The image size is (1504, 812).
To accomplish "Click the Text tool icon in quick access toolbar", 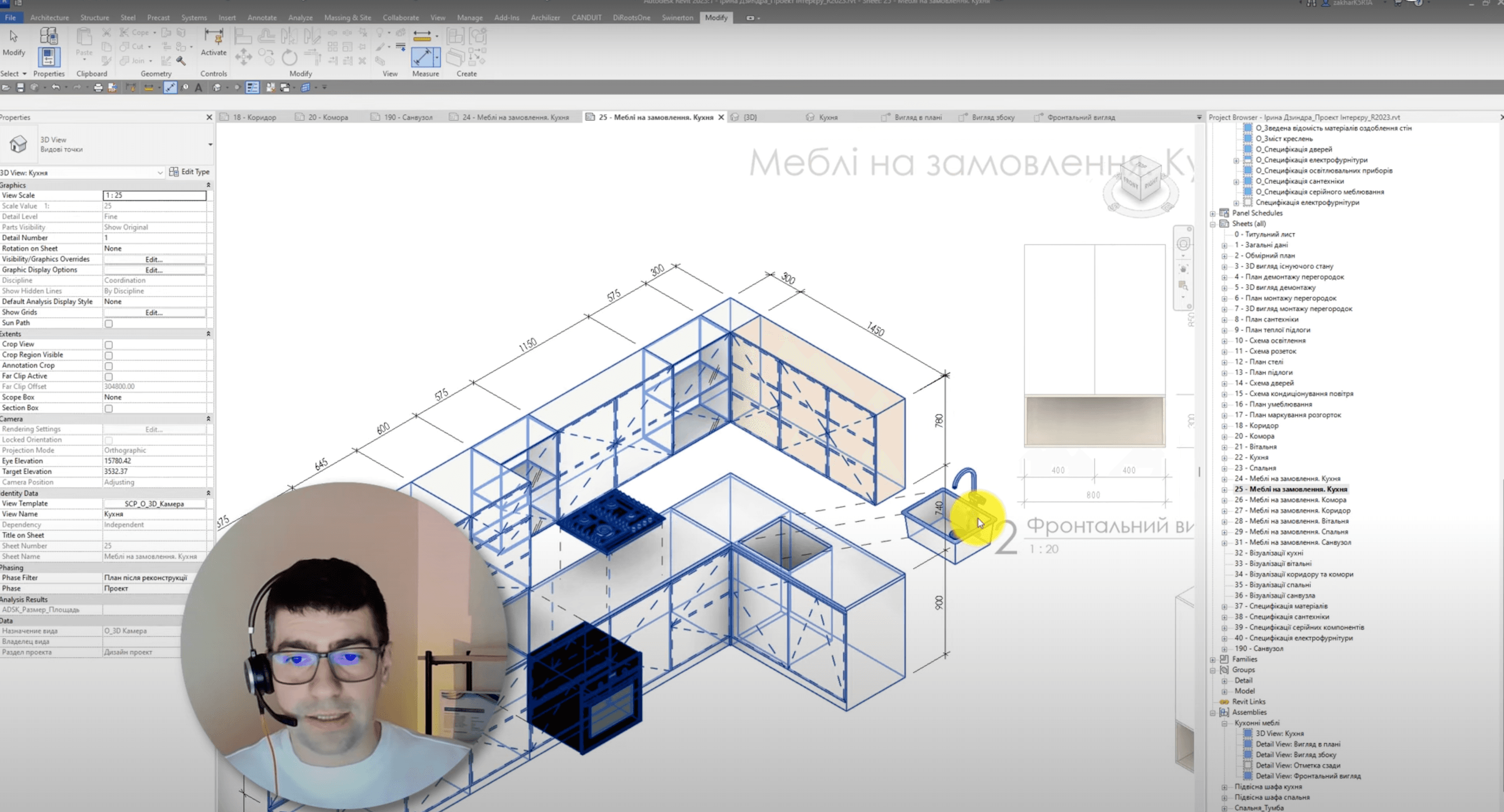I will (198, 88).
